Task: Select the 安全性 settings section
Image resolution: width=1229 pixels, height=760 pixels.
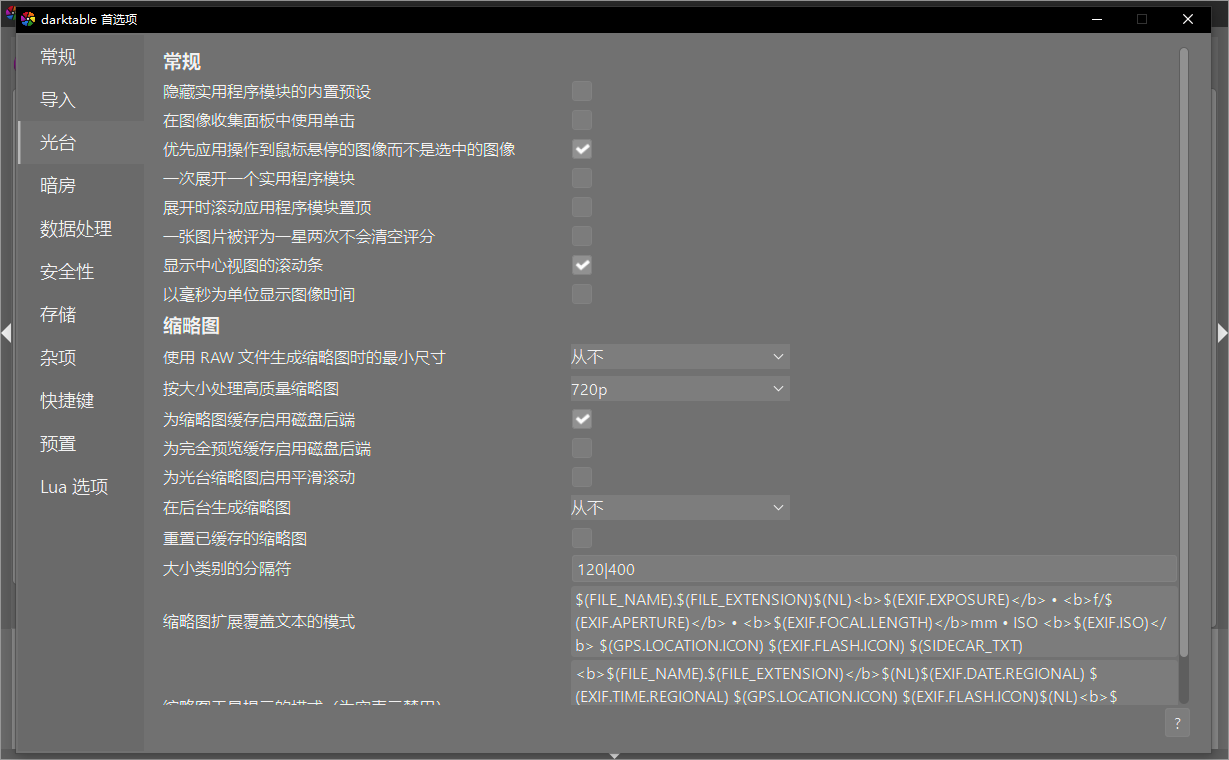Action: tap(64, 271)
